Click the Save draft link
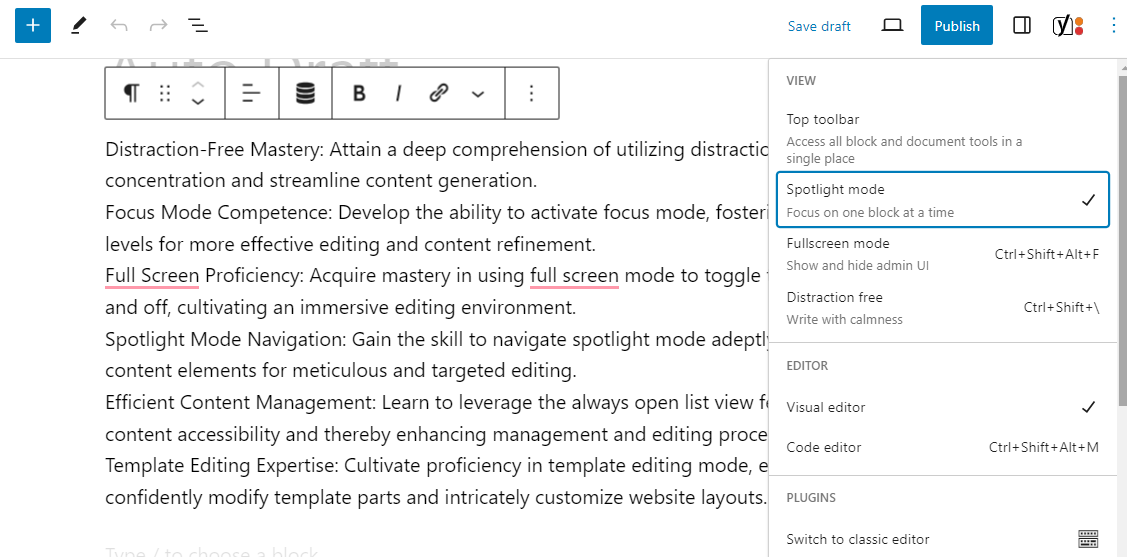This screenshot has height=557, width=1127. 819,26
